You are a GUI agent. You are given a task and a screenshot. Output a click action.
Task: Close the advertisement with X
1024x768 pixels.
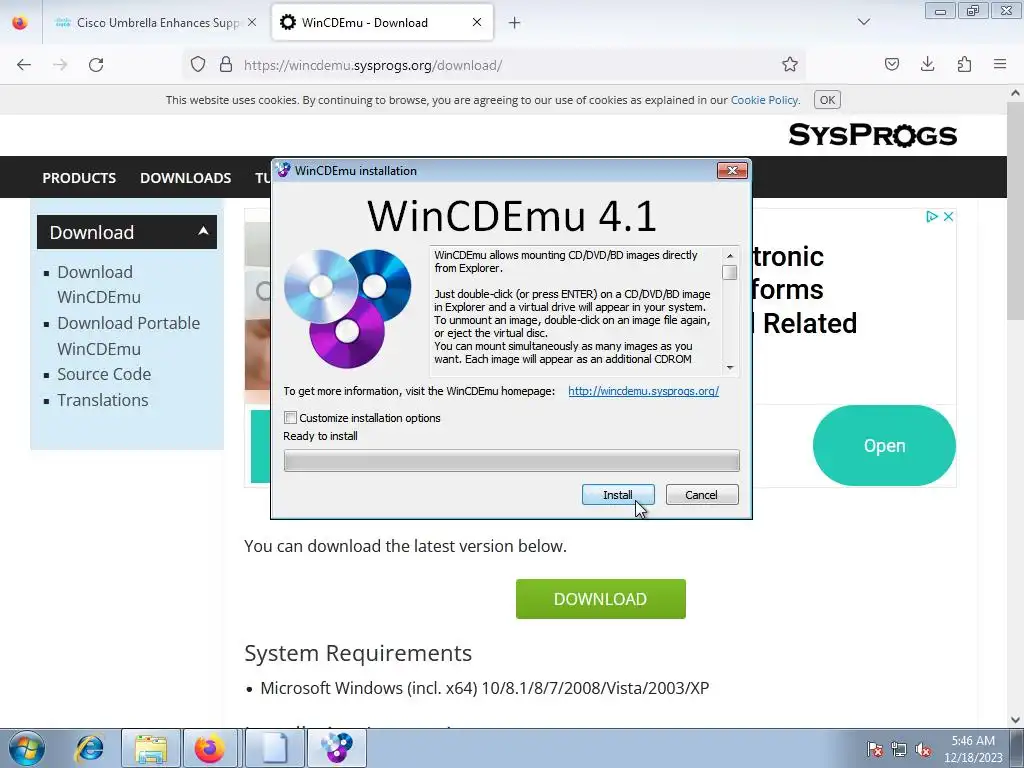[948, 216]
